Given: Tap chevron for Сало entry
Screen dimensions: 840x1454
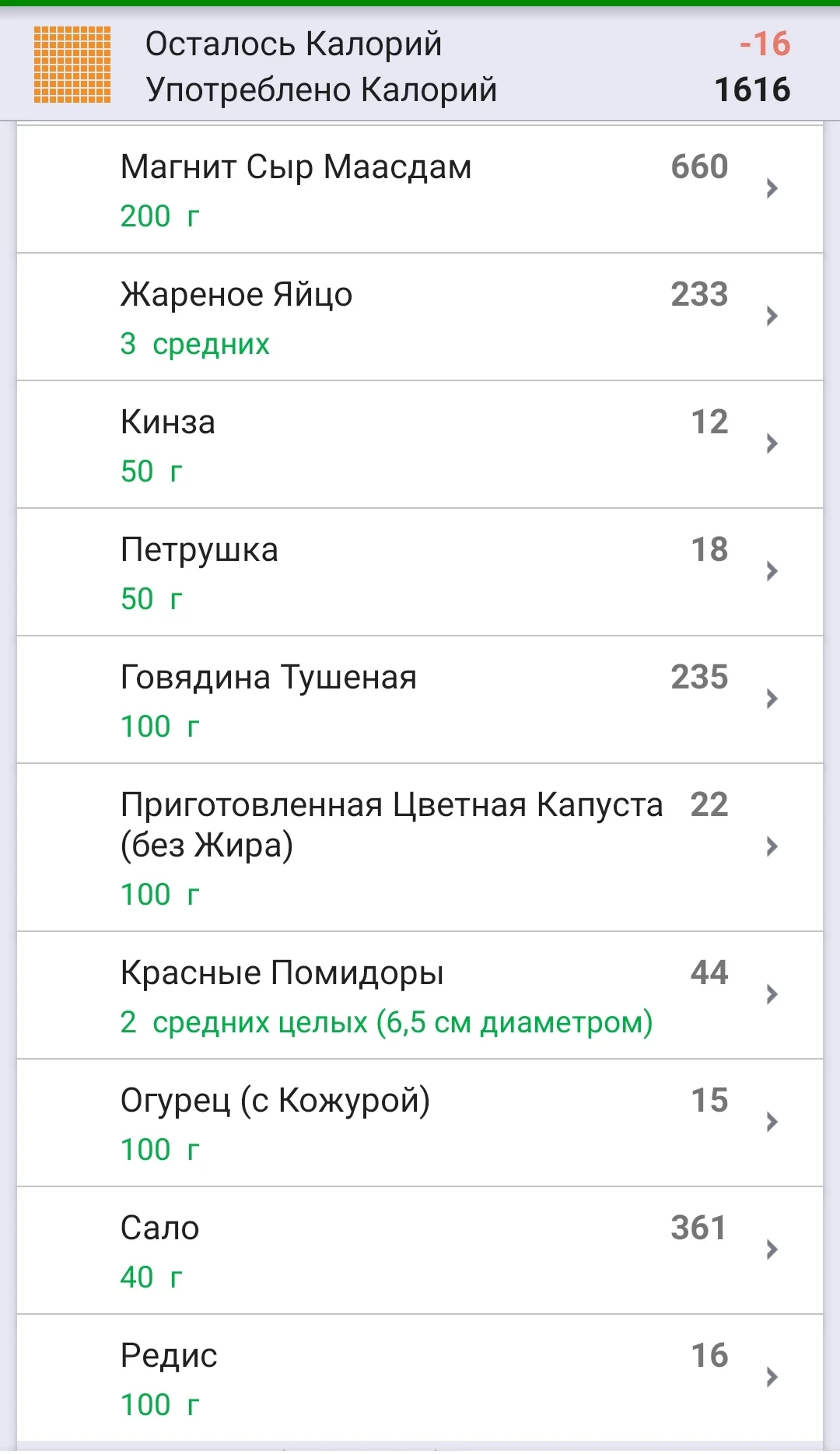Looking at the screenshot, I should click(x=772, y=1249).
